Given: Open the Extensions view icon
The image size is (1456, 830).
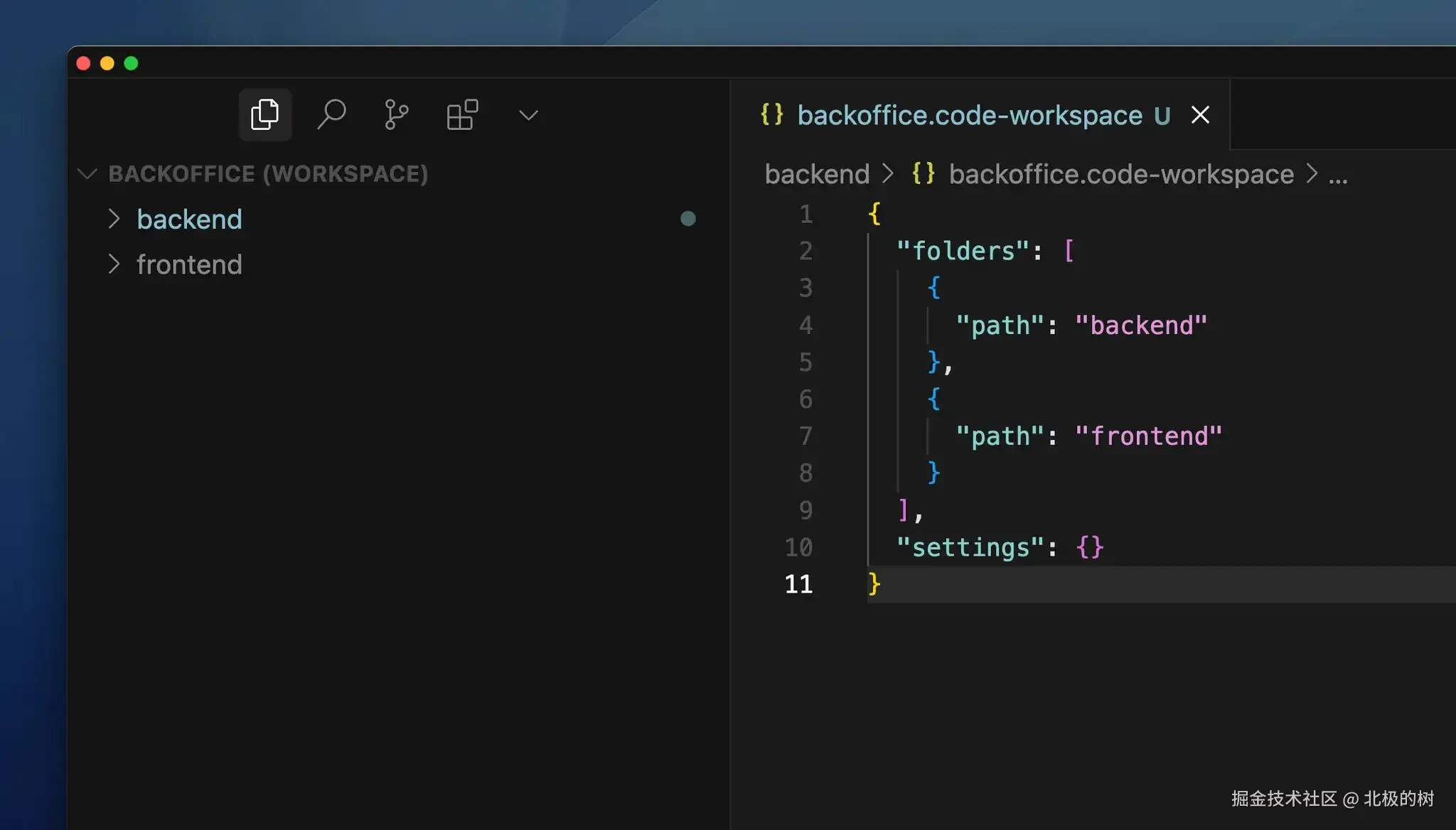Looking at the screenshot, I should 462,114.
